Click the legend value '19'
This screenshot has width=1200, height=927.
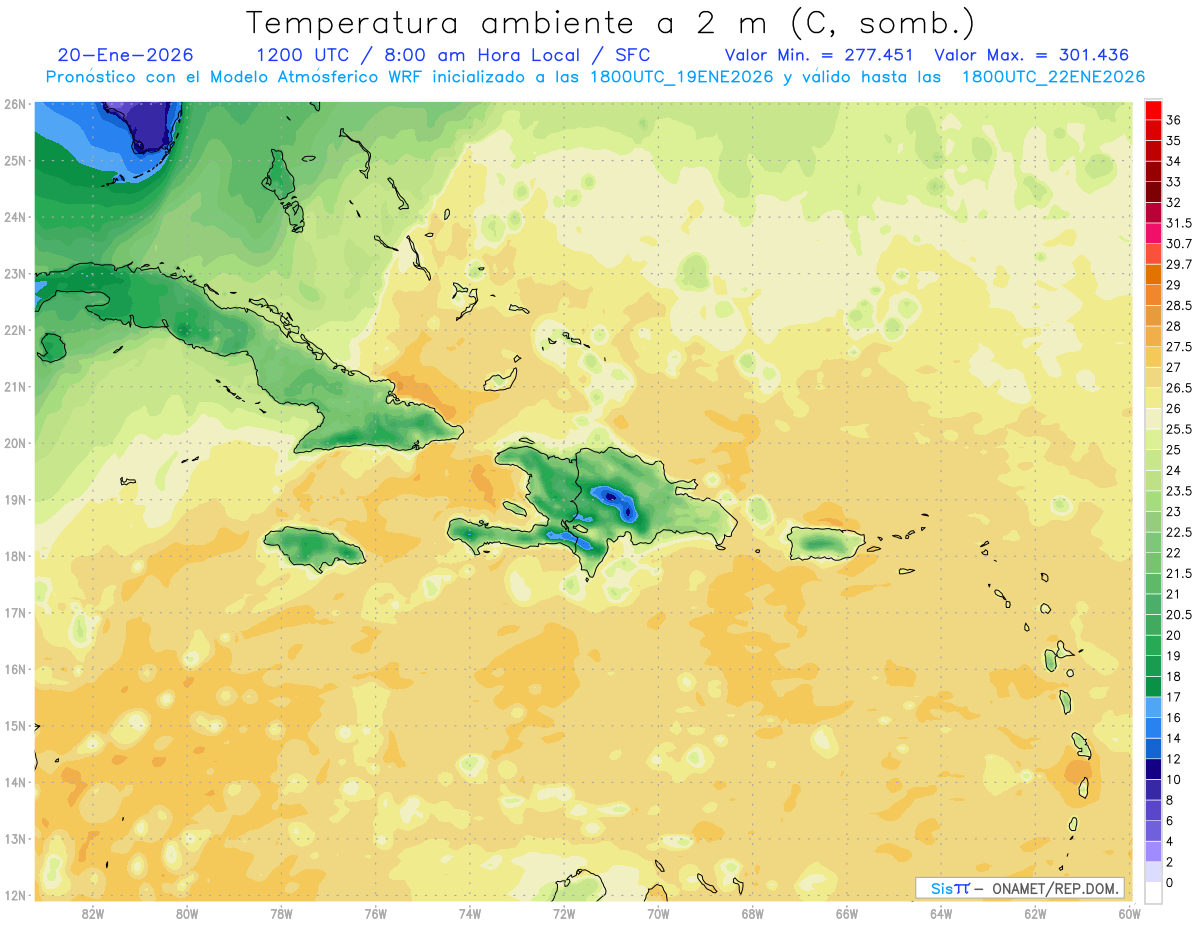[x=1174, y=656]
